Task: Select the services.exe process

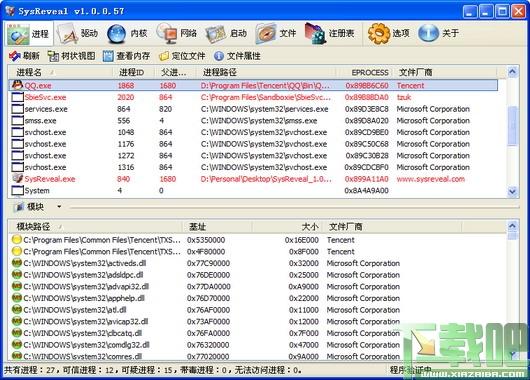Action: click(x=253, y=109)
